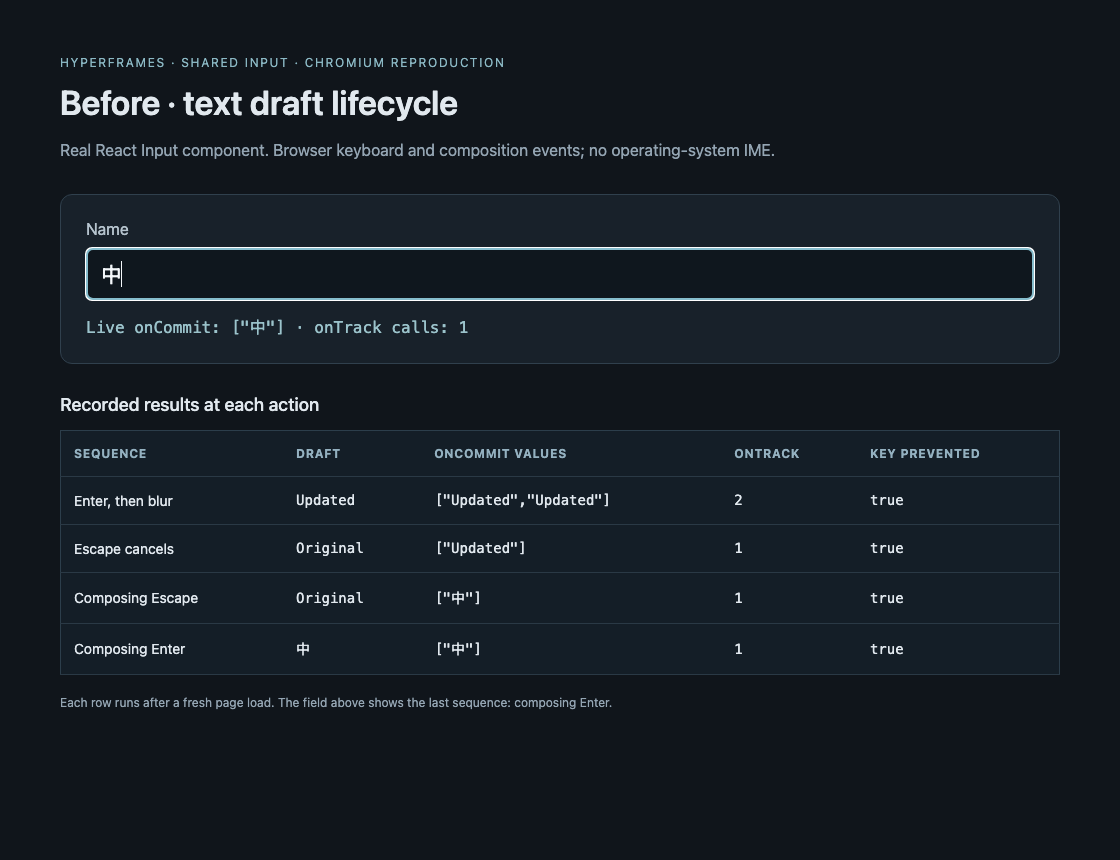1120x860 pixels.
Task: Select the 'Enter, then blur' row label
Action: pyautogui.click(x=124, y=501)
